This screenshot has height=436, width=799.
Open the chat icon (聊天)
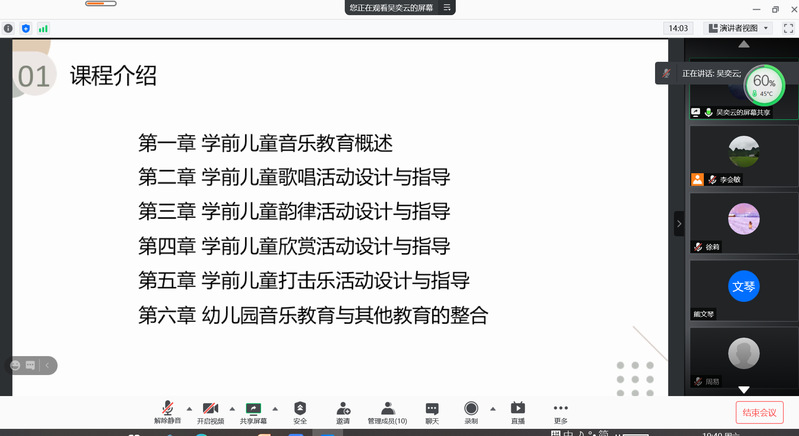(x=432, y=409)
